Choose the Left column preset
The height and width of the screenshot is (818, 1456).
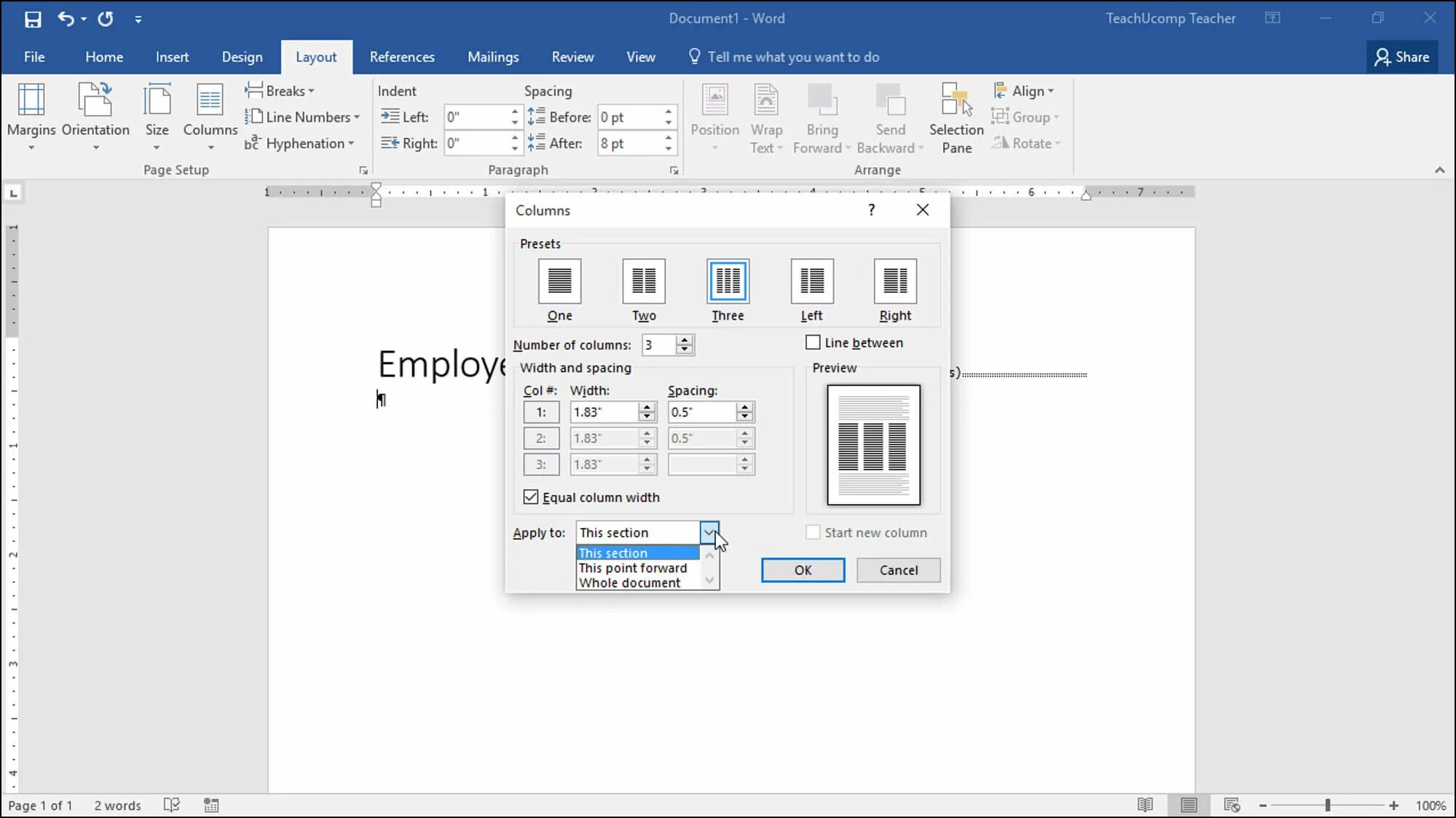(811, 281)
